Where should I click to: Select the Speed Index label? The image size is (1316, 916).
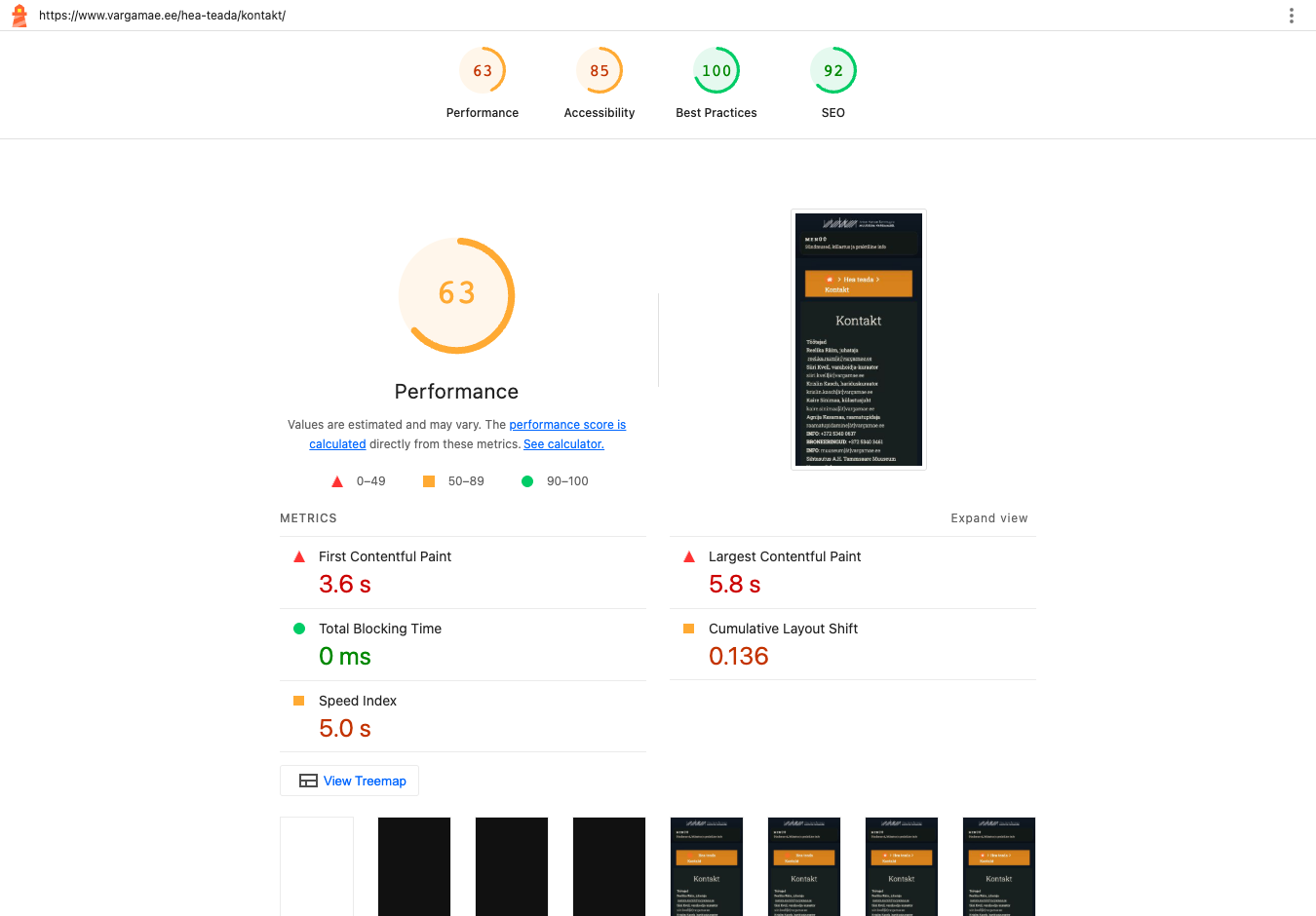[358, 701]
